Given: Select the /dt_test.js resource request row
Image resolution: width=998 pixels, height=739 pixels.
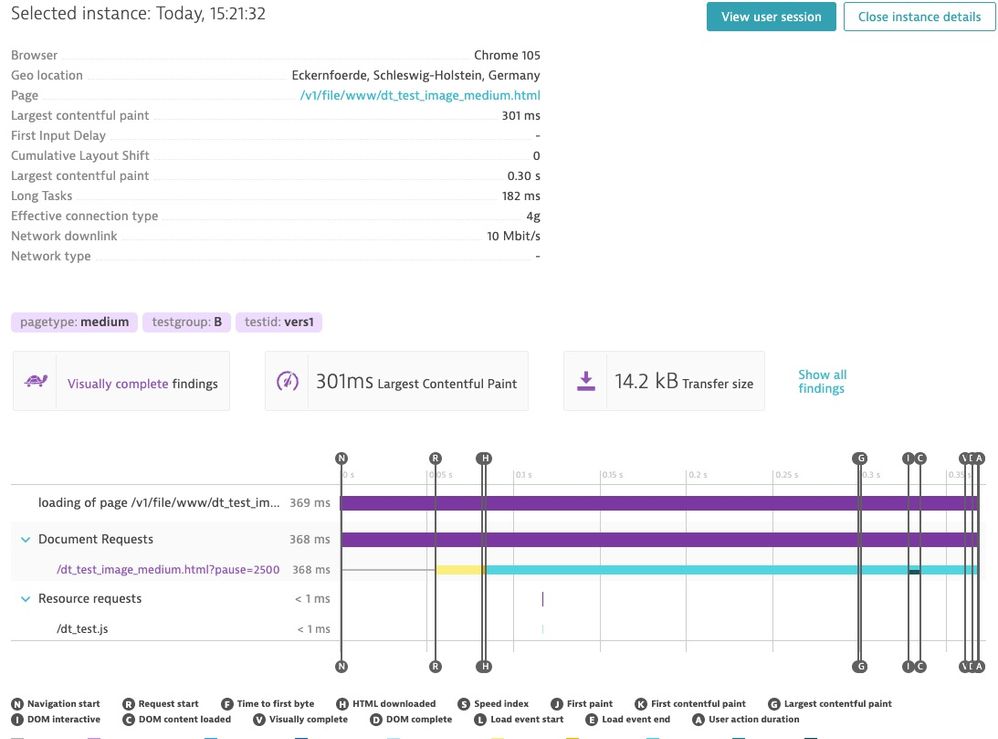Looking at the screenshot, I should click(x=83, y=630).
